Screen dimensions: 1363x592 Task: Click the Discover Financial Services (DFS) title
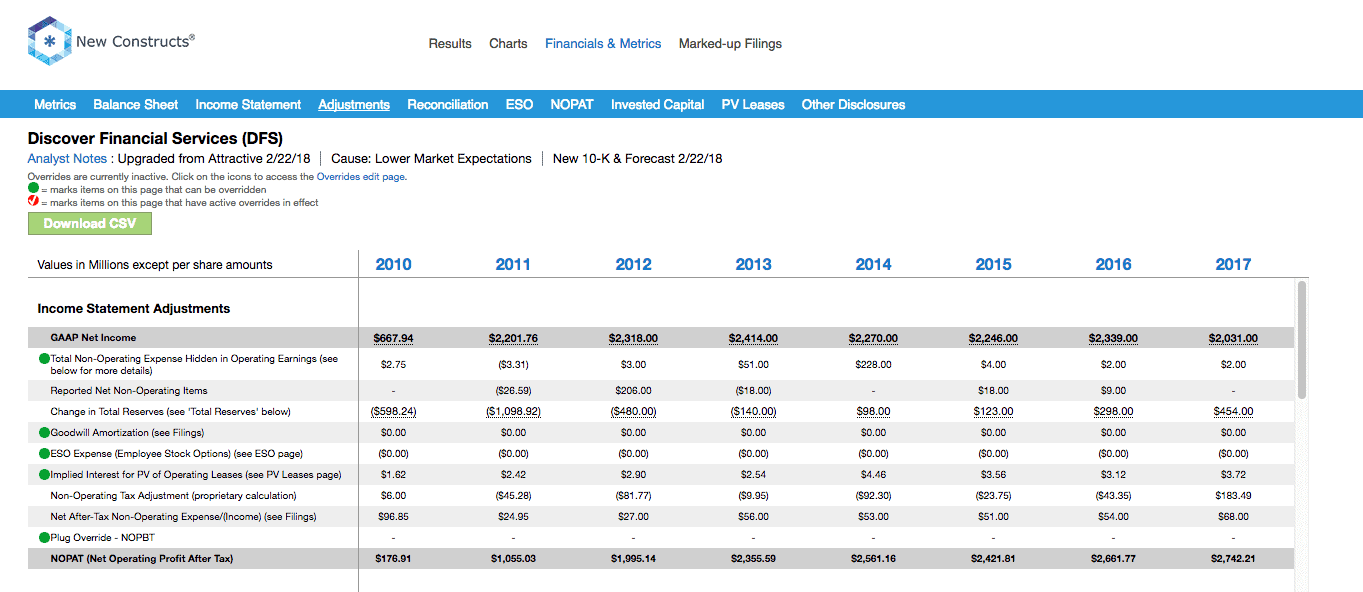(156, 138)
